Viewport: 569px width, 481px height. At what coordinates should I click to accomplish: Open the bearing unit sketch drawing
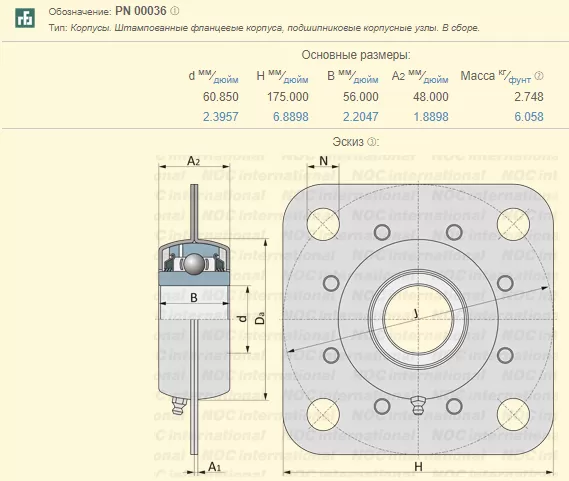click(356, 315)
